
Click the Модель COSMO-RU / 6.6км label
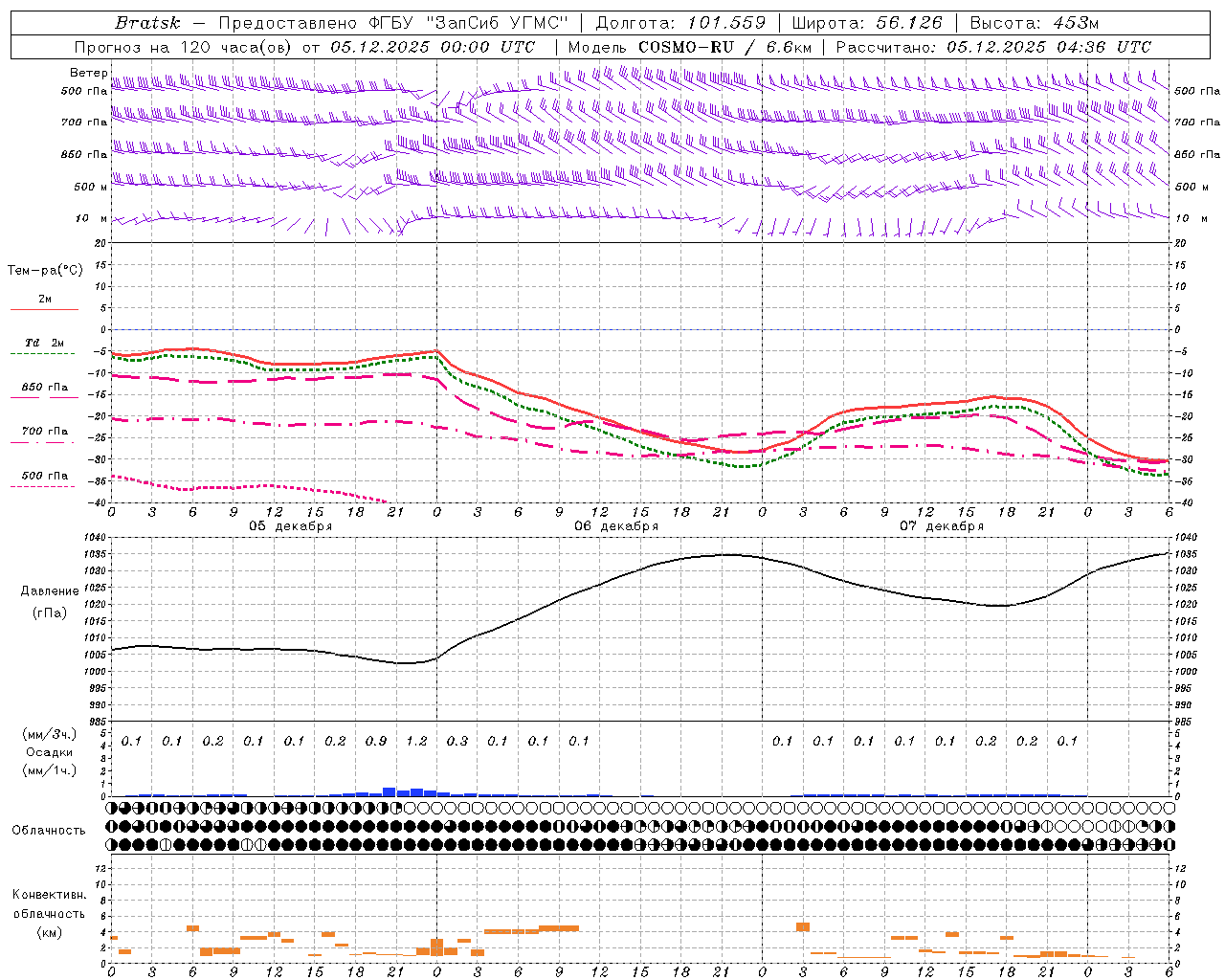(x=690, y=47)
